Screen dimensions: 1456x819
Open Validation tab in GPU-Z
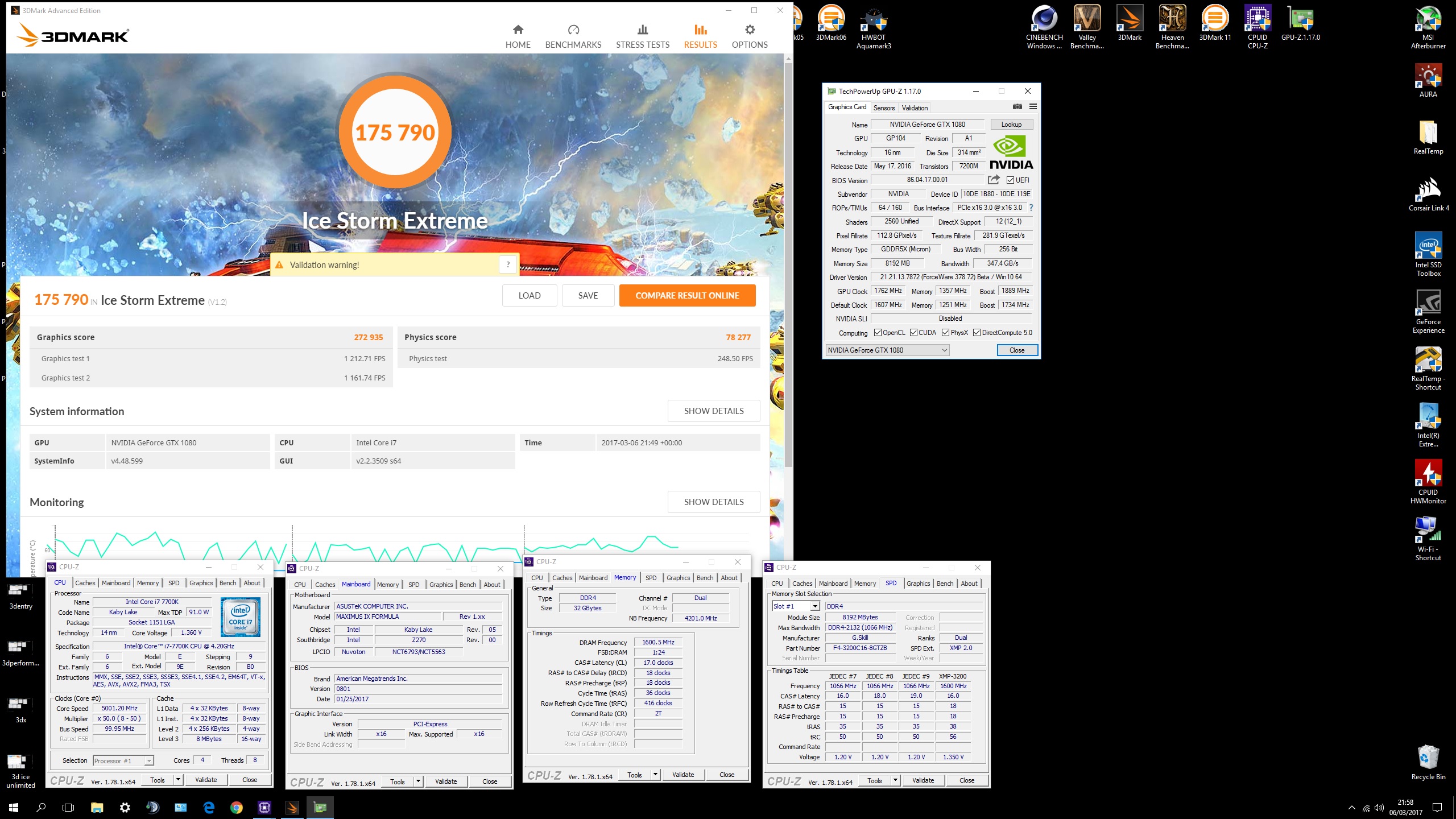coord(915,107)
